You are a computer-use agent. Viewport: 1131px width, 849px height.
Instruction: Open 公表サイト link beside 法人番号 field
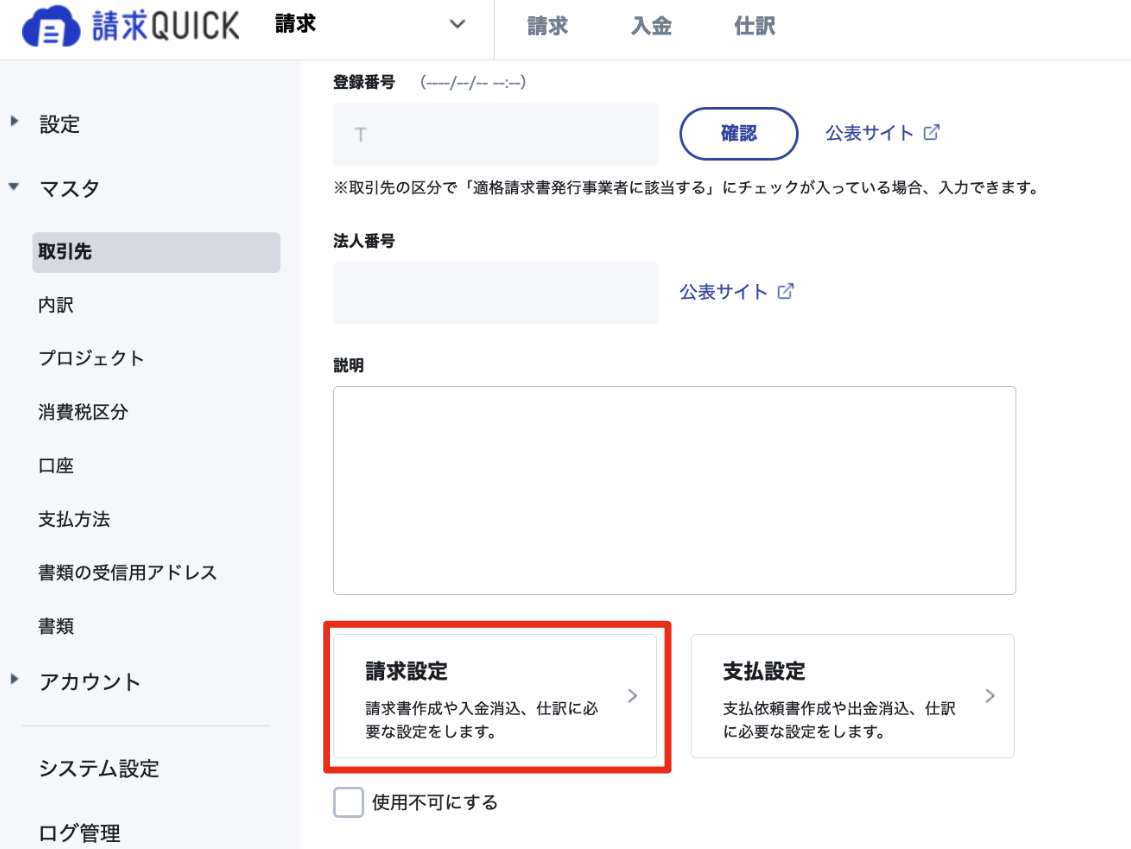tap(723, 291)
